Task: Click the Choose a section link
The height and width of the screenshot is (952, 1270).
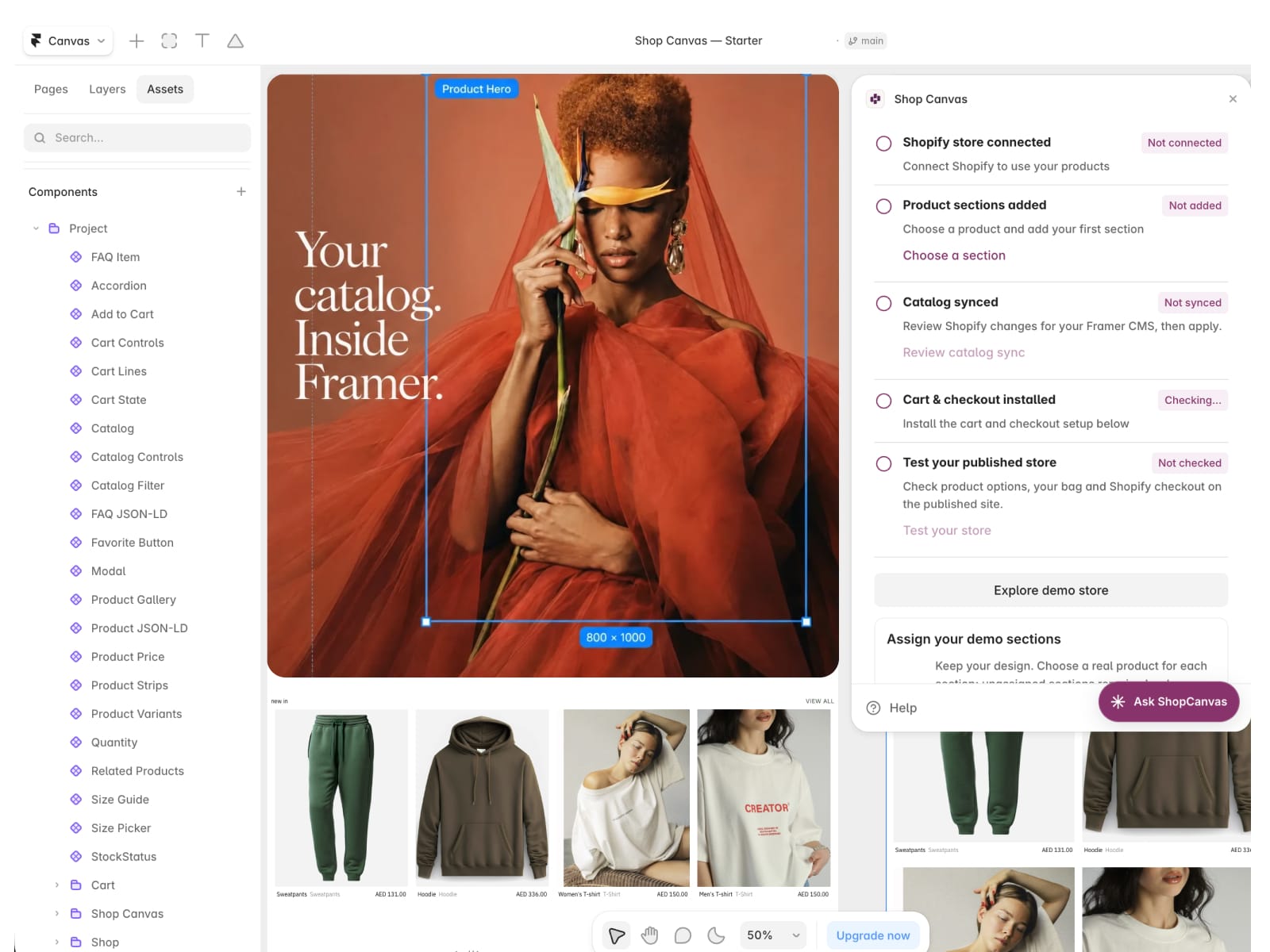Action: click(x=954, y=255)
